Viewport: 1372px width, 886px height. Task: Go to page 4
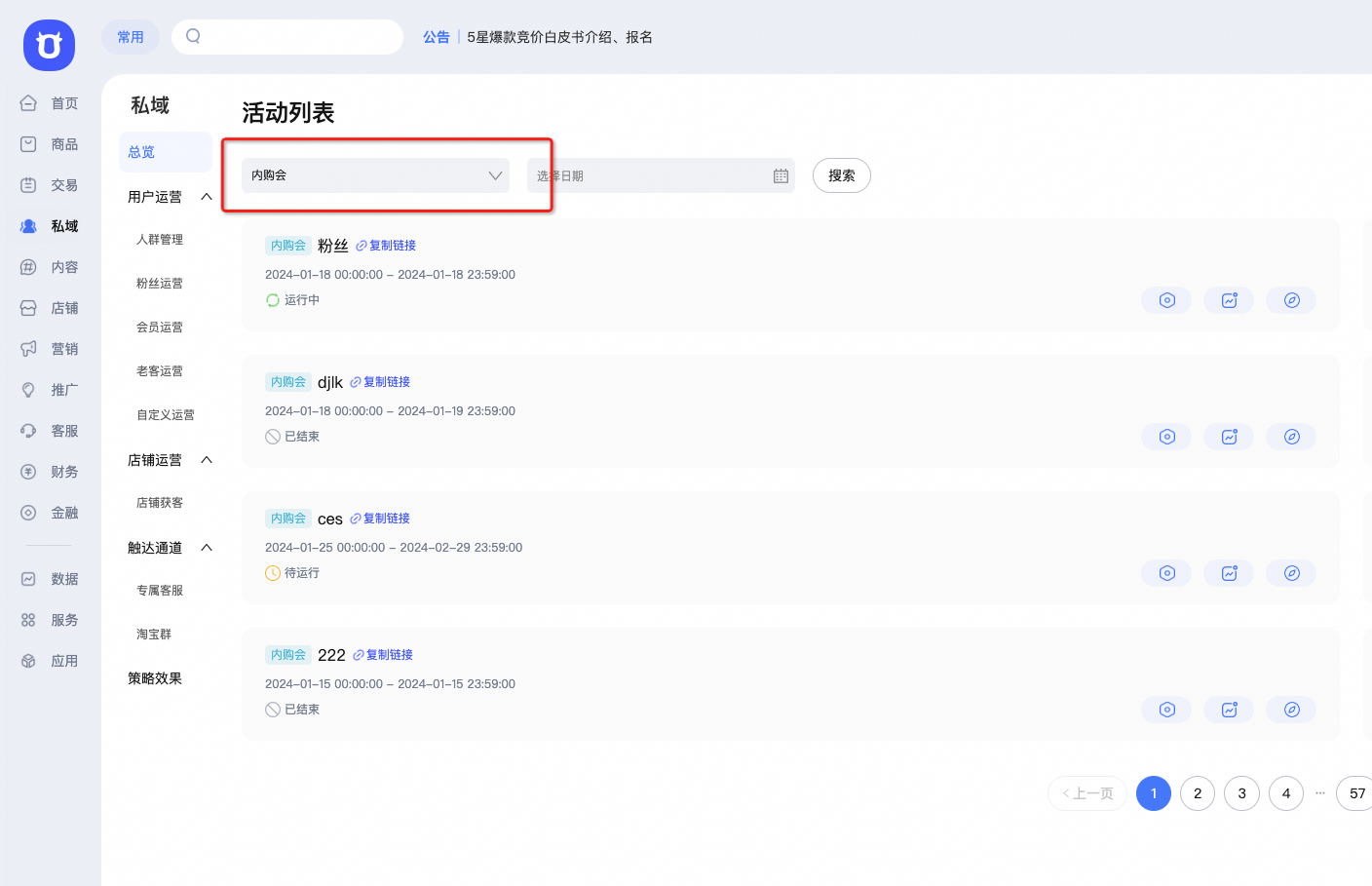click(1286, 793)
